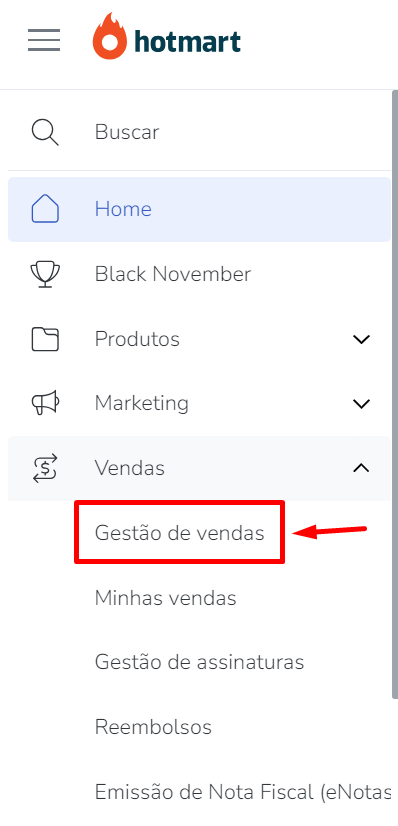Open the Minhas vendas item
The width and height of the screenshot is (398, 826).
click(165, 597)
